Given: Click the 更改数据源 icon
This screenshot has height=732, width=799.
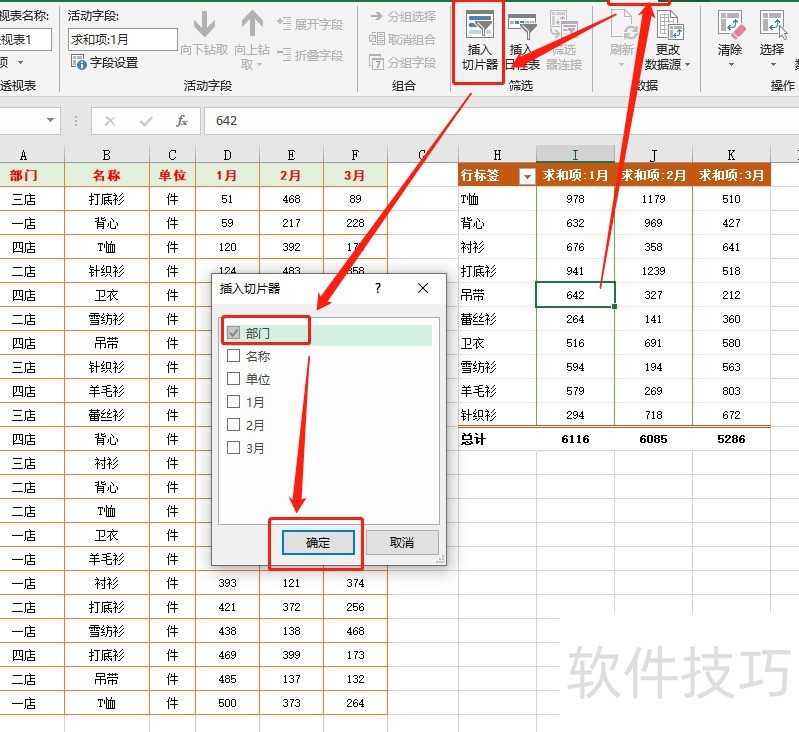Looking at the screenshot, I should [667, 38].
